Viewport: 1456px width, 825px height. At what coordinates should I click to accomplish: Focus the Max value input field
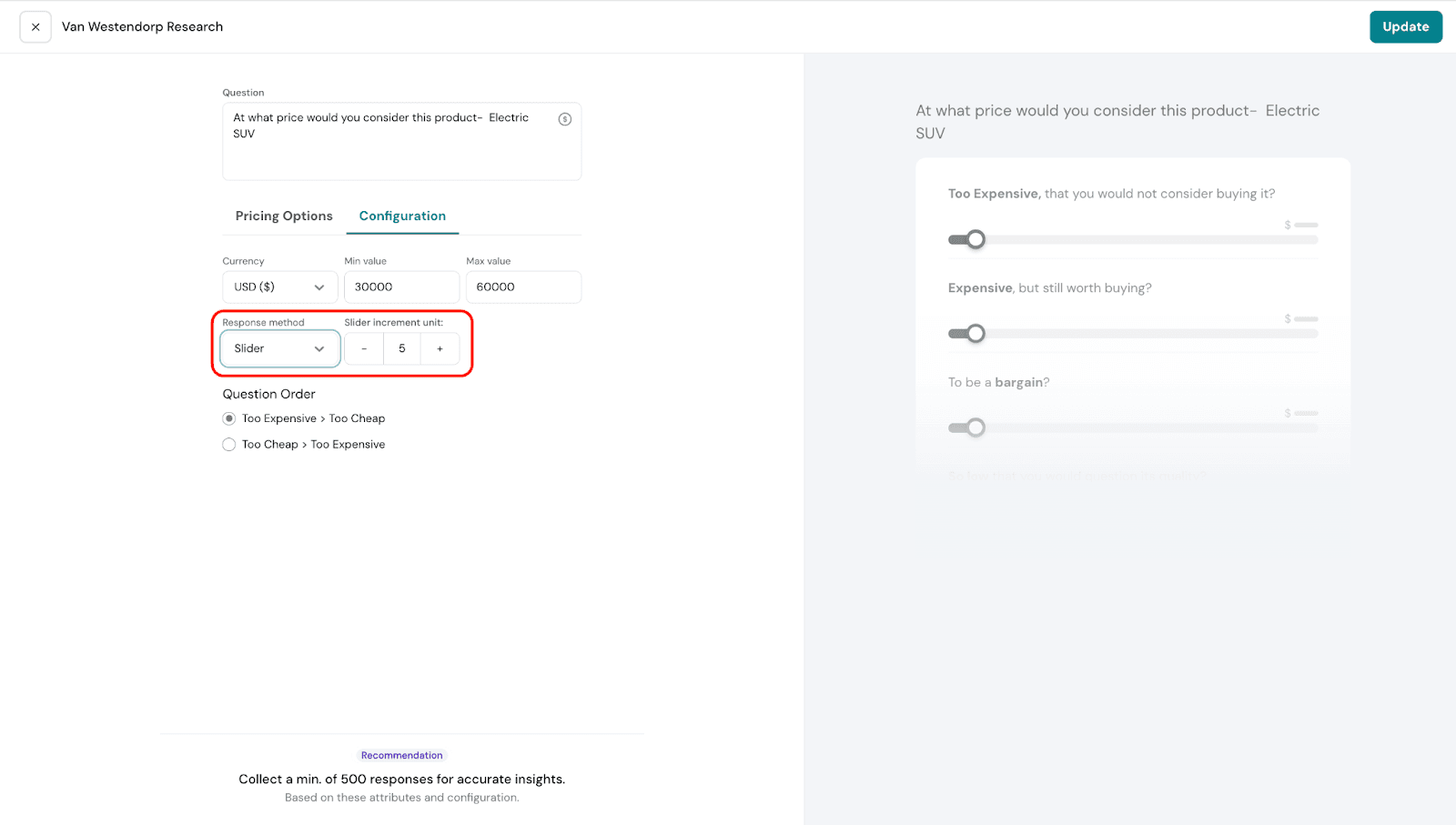[x=523, y=287]
